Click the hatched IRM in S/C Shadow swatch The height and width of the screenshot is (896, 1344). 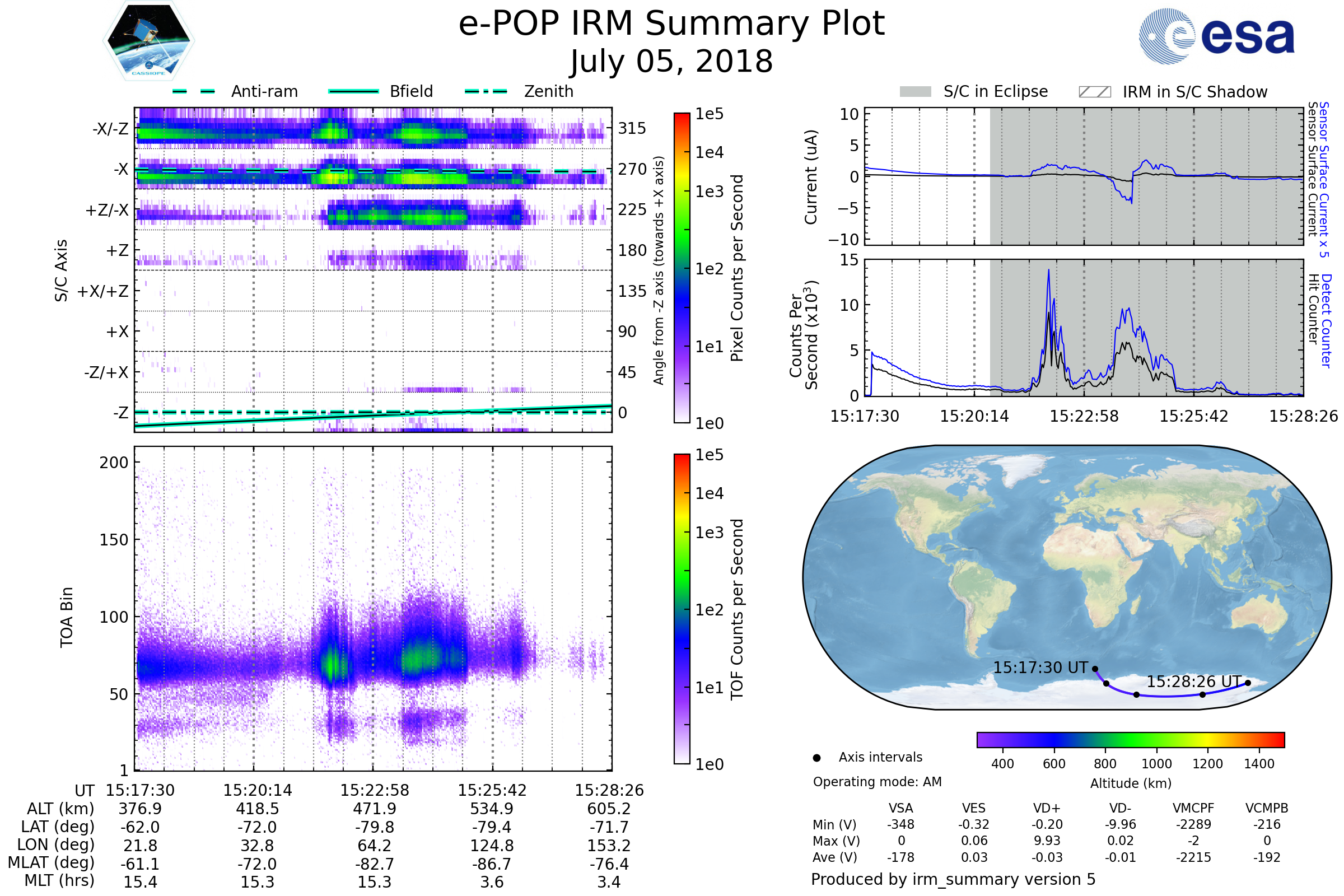(x=1094, y=92)
